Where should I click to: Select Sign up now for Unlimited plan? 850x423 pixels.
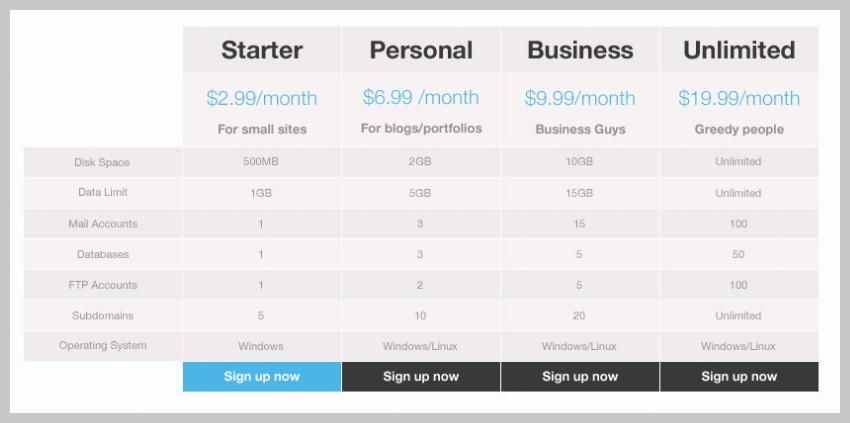tap(739, 377)
